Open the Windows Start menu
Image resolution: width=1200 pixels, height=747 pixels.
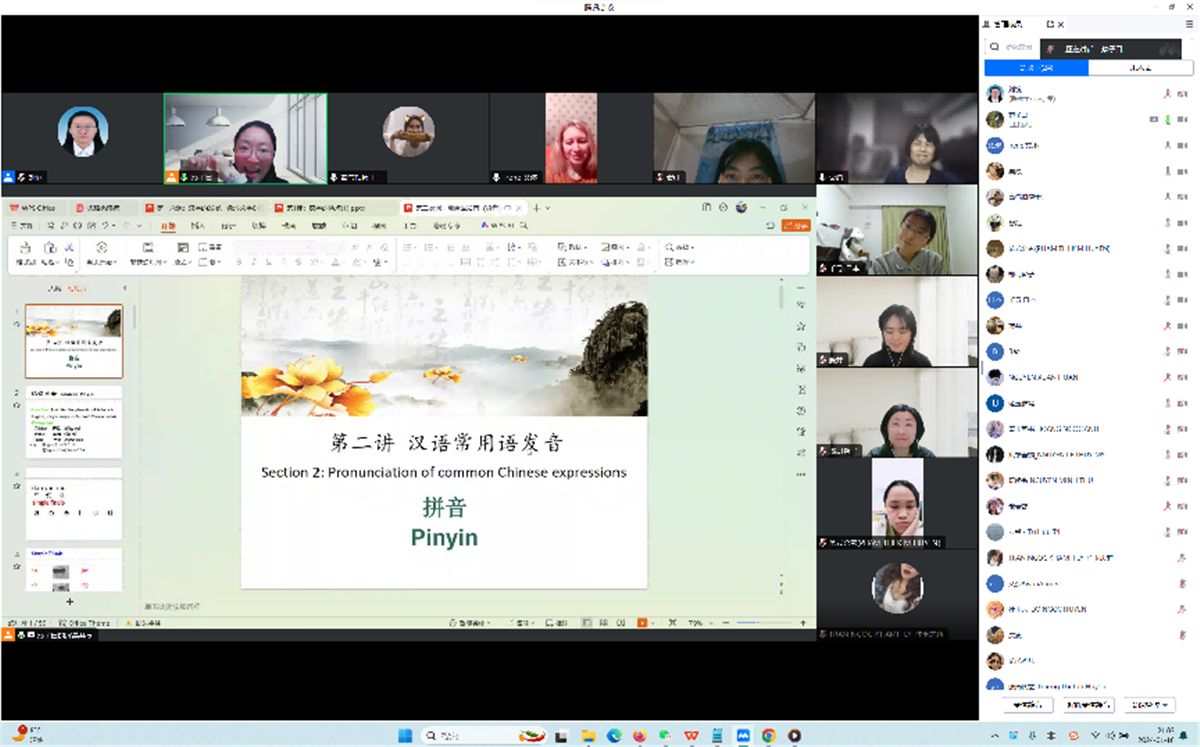click(405, 736)
